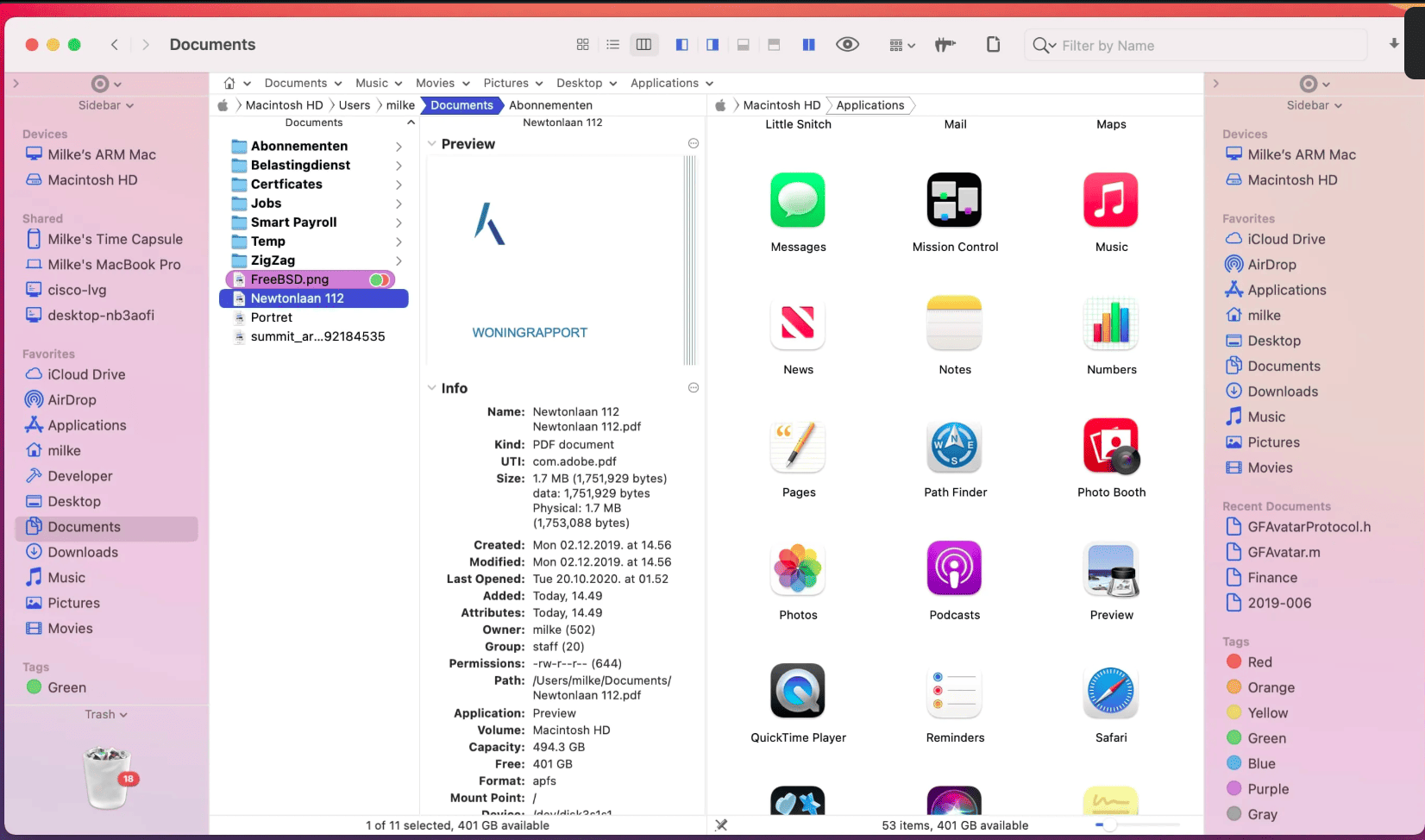Open Downloads in left sidebar favorites
The width and height of the screenshot is (1425, 840).
tap(83, 552)
